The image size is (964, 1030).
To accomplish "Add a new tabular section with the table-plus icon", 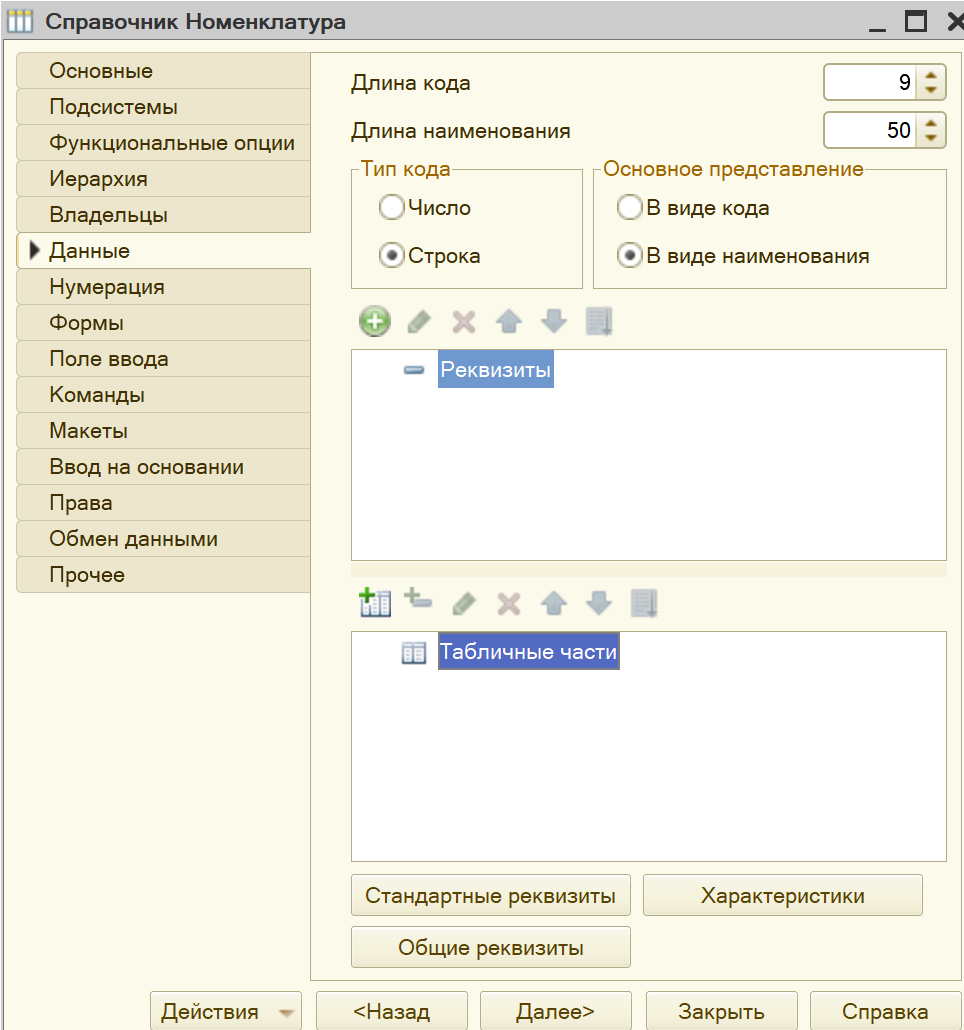I will point(375,602).
